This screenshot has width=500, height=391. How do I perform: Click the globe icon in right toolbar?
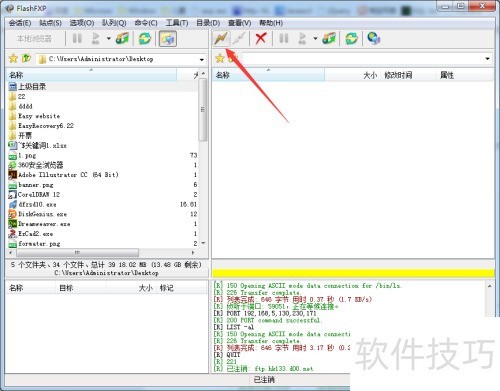click(x=373, y=38)
